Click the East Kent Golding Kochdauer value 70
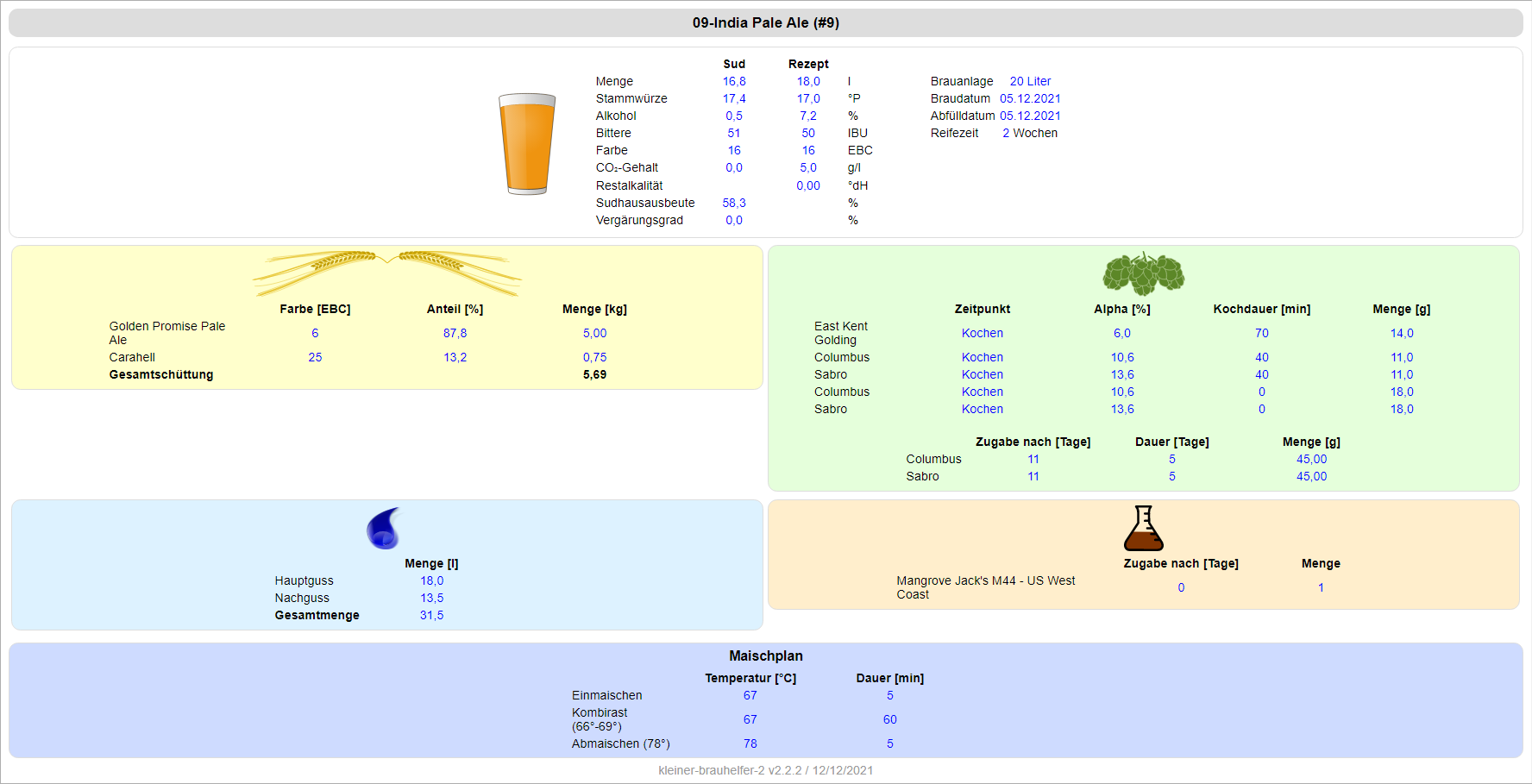The width and height of the screenshot is (1532, 784). (1261, 333)
